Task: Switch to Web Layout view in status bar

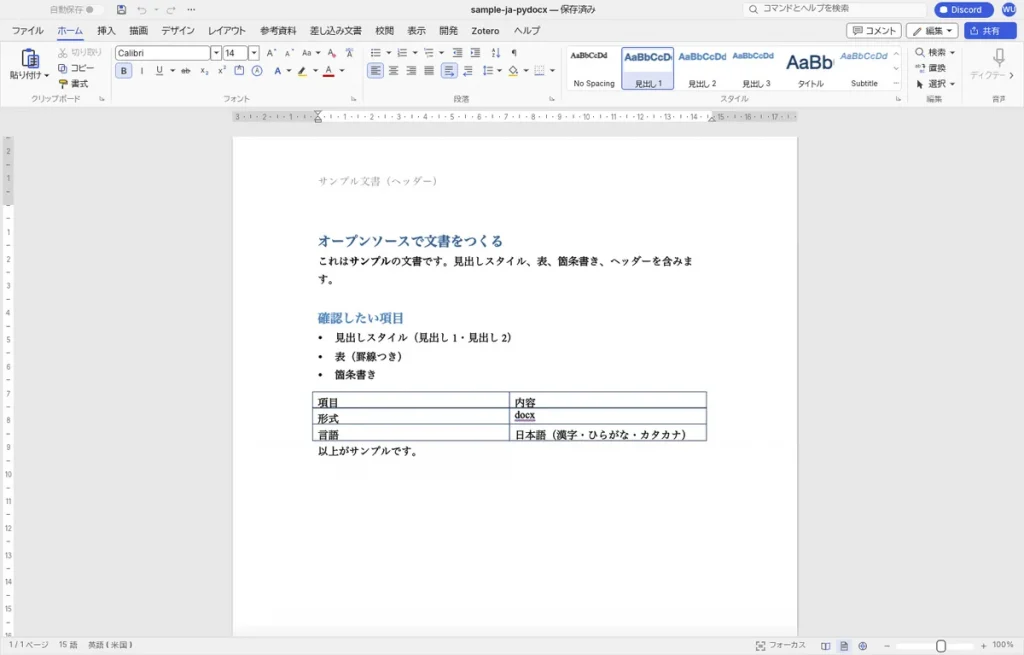Action: tap(863, 646)
